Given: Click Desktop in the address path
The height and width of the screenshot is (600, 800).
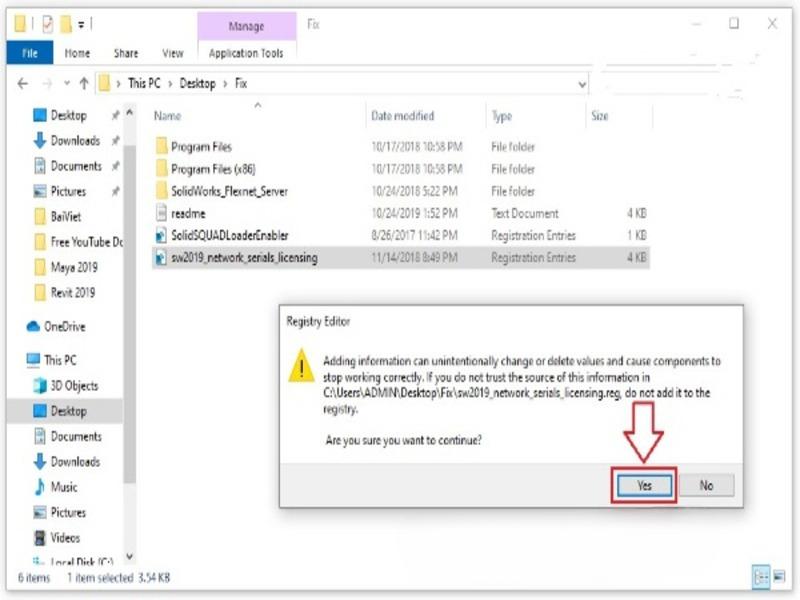Looking at the screenshot, I should point(197,83).
